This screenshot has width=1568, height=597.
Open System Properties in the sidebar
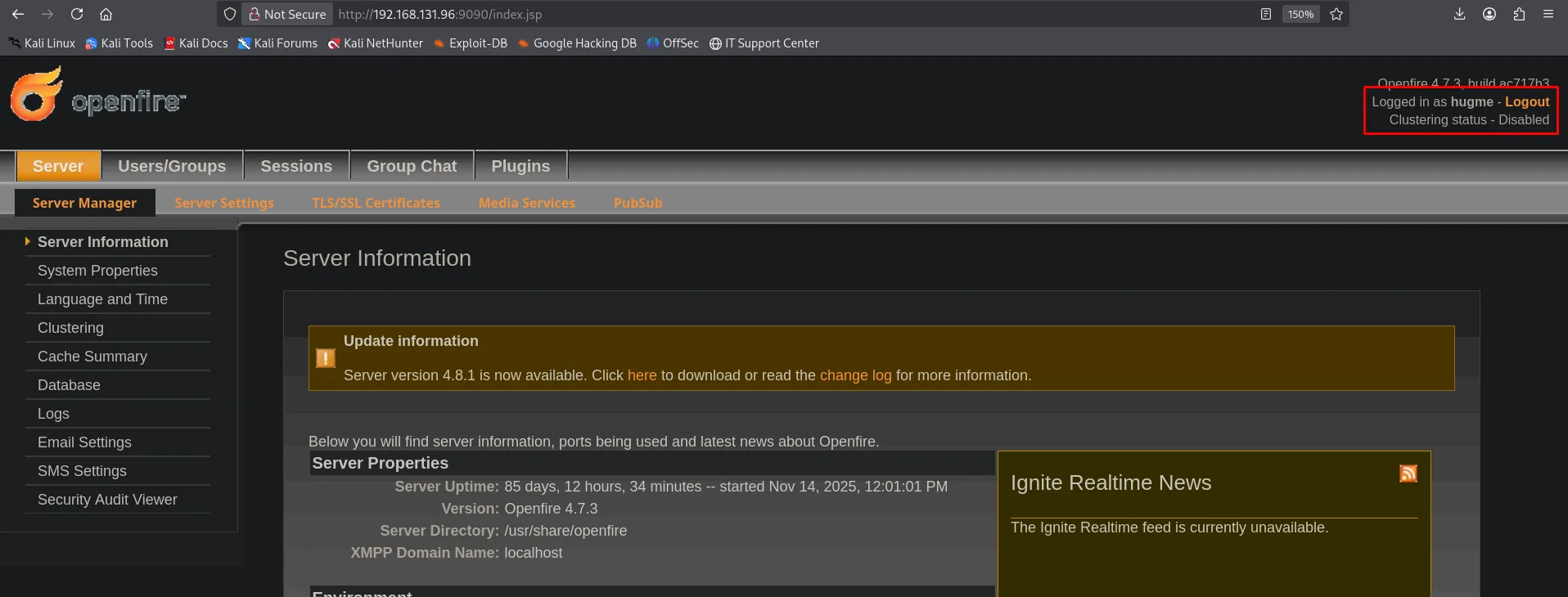tap(97, 271)
